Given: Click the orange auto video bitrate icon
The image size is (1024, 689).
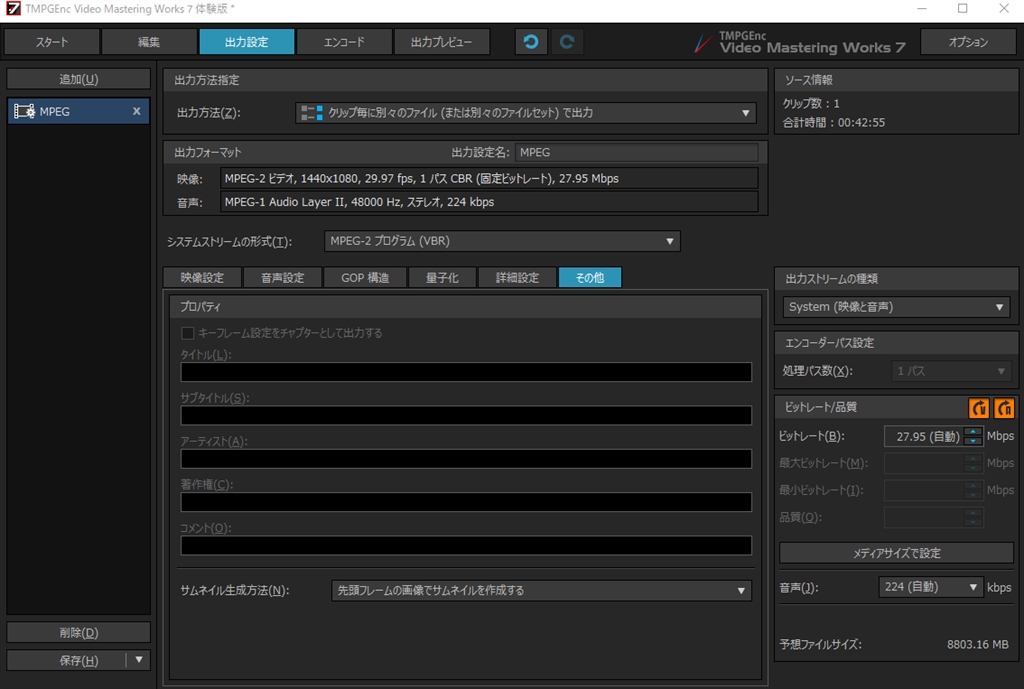Looking at the screenshot, I should [978, 407].
